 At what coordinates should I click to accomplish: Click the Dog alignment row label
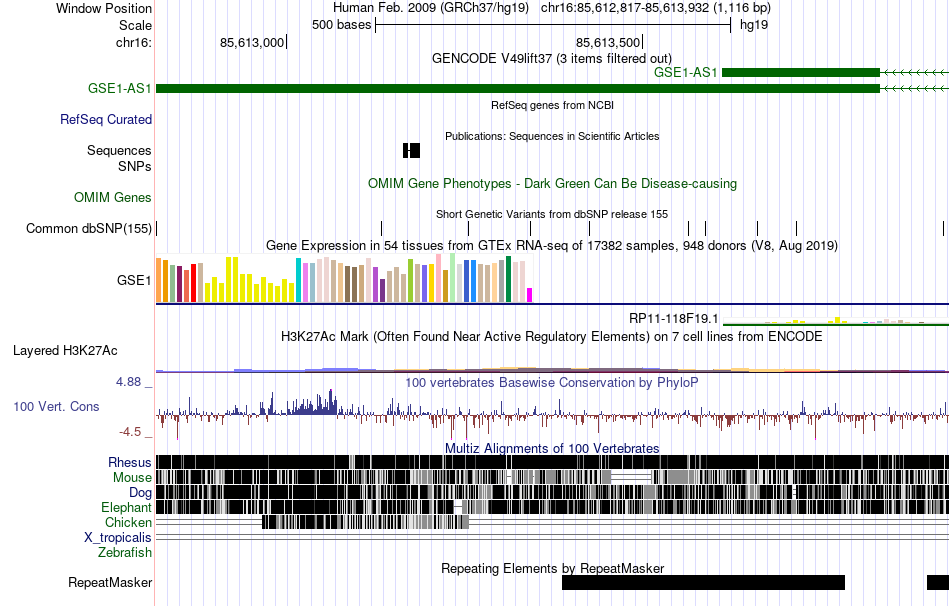click(140, 493)
